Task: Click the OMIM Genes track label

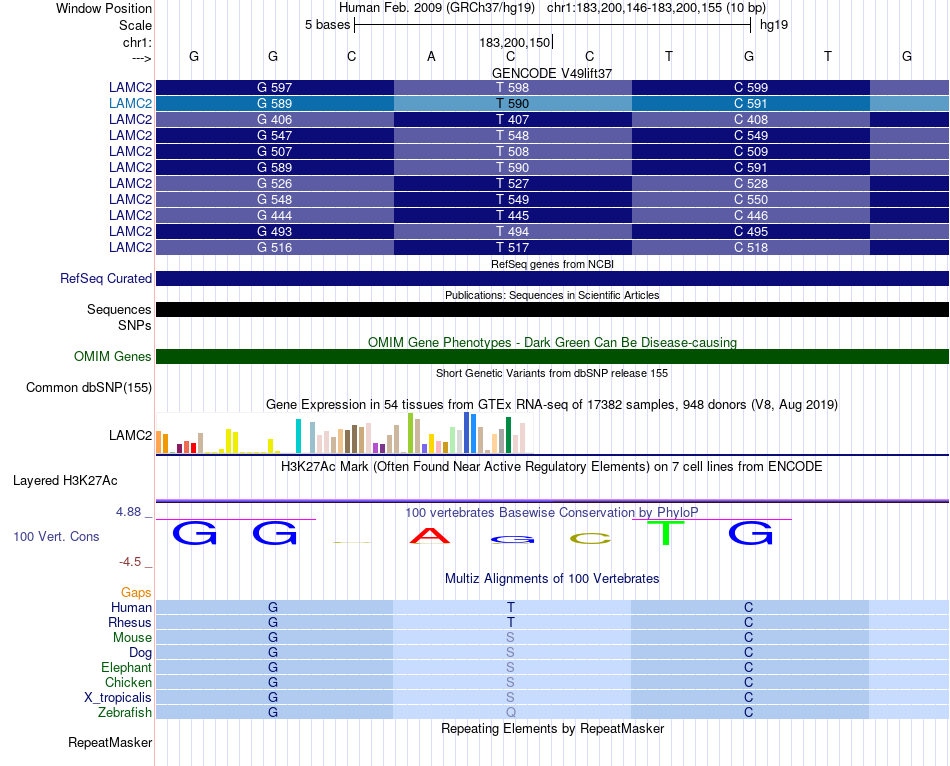Action: coord(113,356)
